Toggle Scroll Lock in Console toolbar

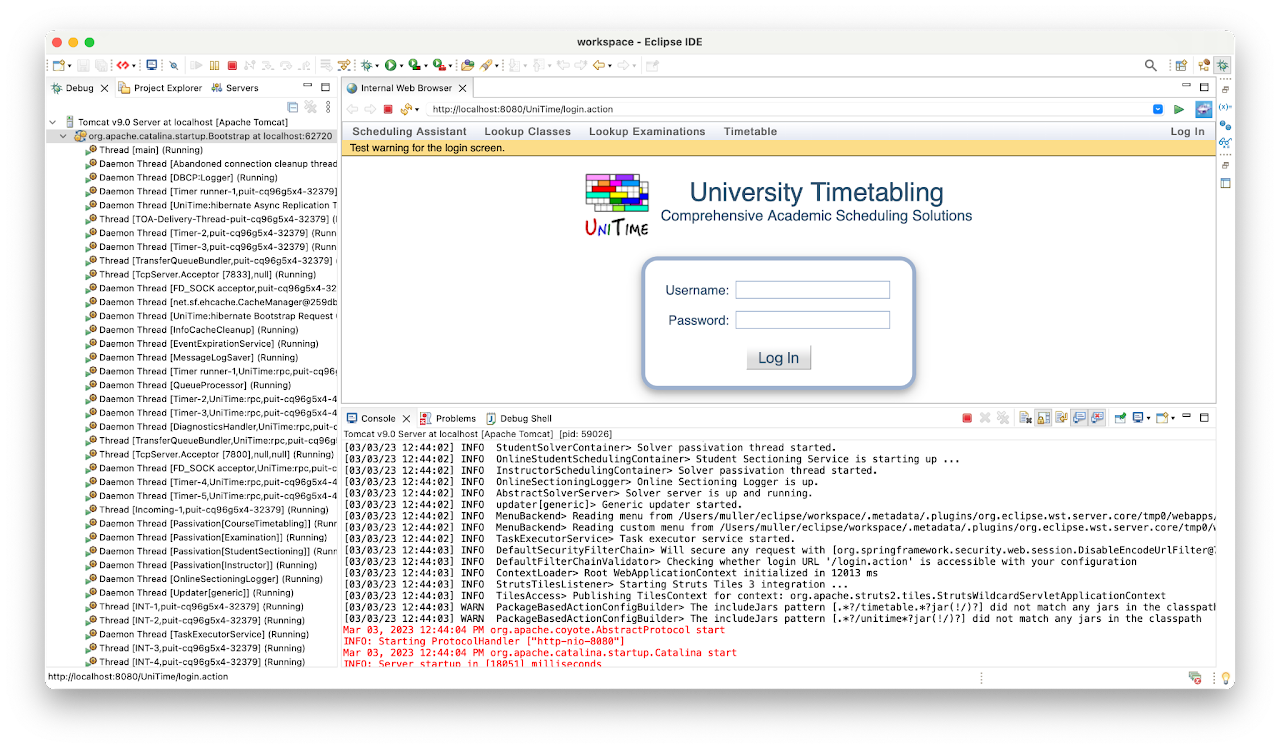click(1044, 418)
